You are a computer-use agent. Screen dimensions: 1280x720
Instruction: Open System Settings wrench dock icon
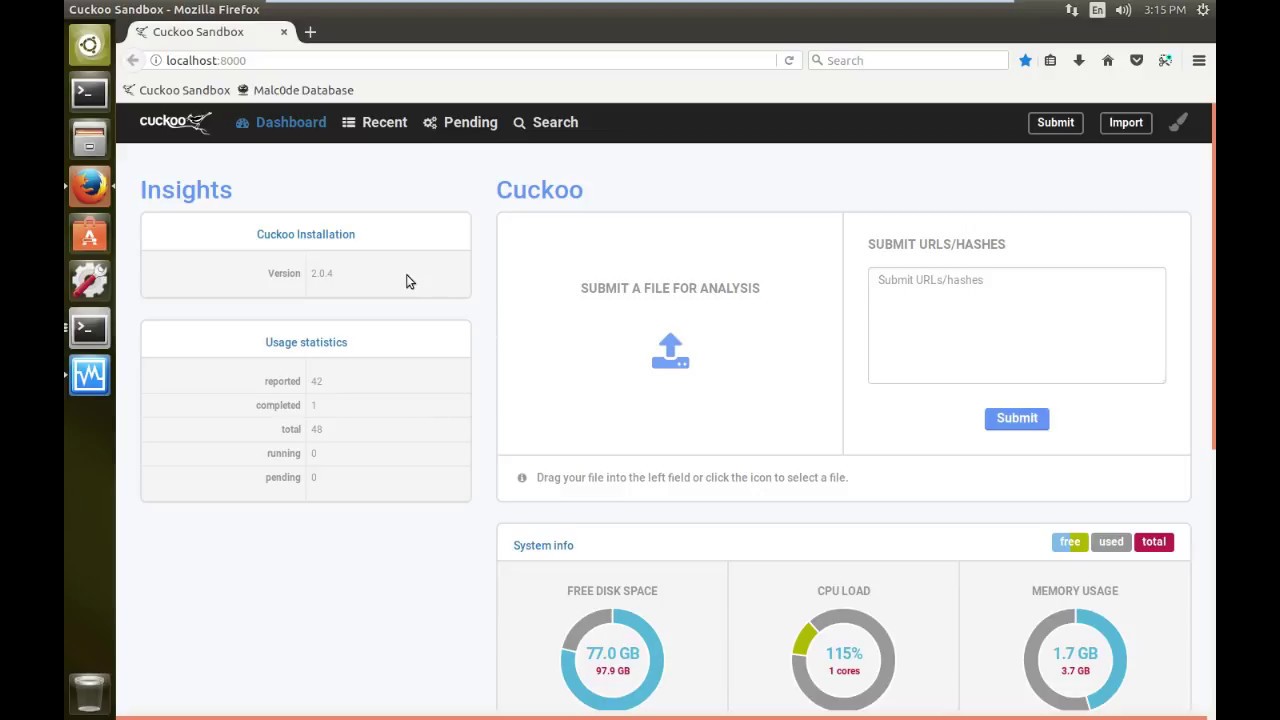click(89, 281)
